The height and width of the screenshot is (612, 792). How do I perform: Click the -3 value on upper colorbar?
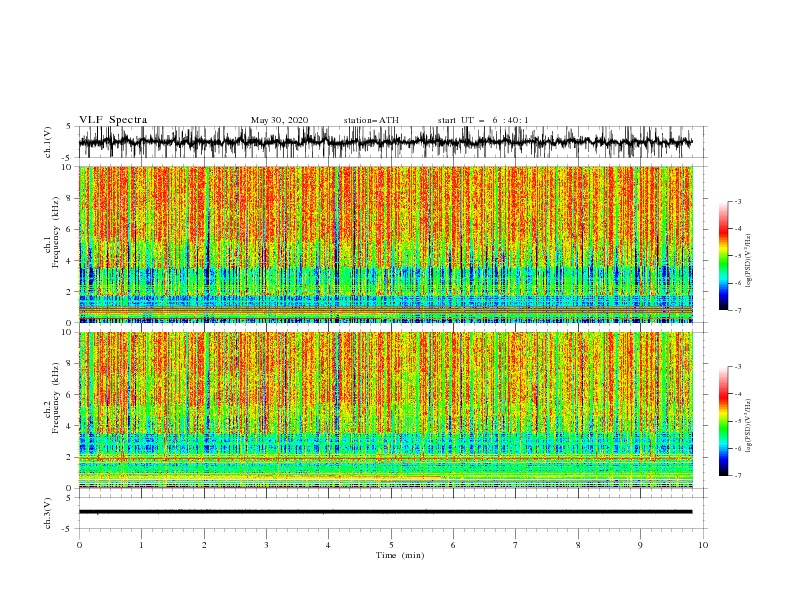pos(737,201)
